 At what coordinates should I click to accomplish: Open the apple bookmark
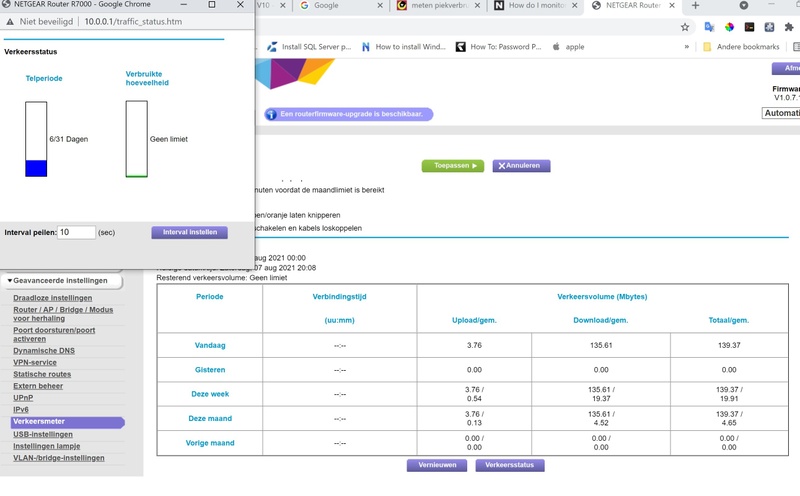(568, 47)
